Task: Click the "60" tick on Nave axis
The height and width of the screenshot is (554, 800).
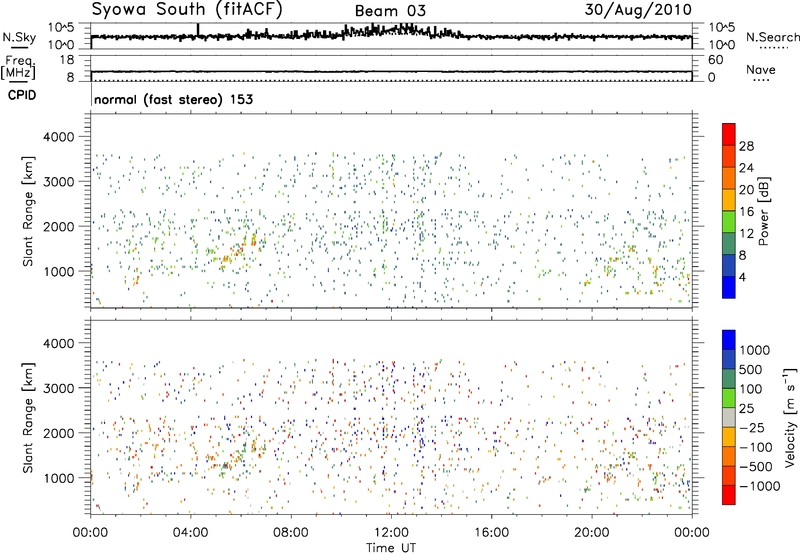Action: tap(715, 60)
